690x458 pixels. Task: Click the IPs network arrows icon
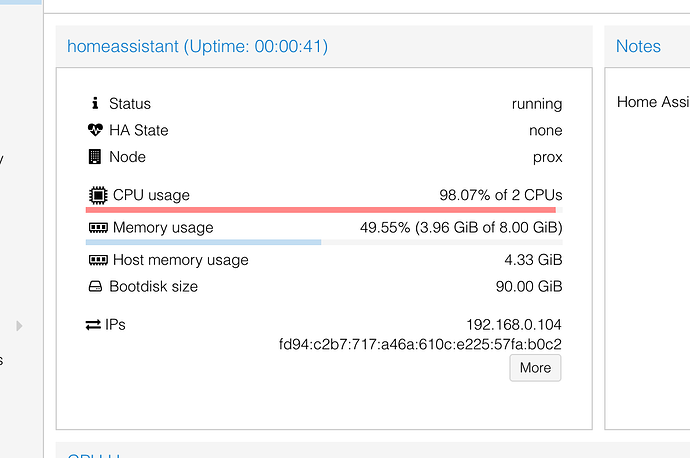(x=93, y=325)
